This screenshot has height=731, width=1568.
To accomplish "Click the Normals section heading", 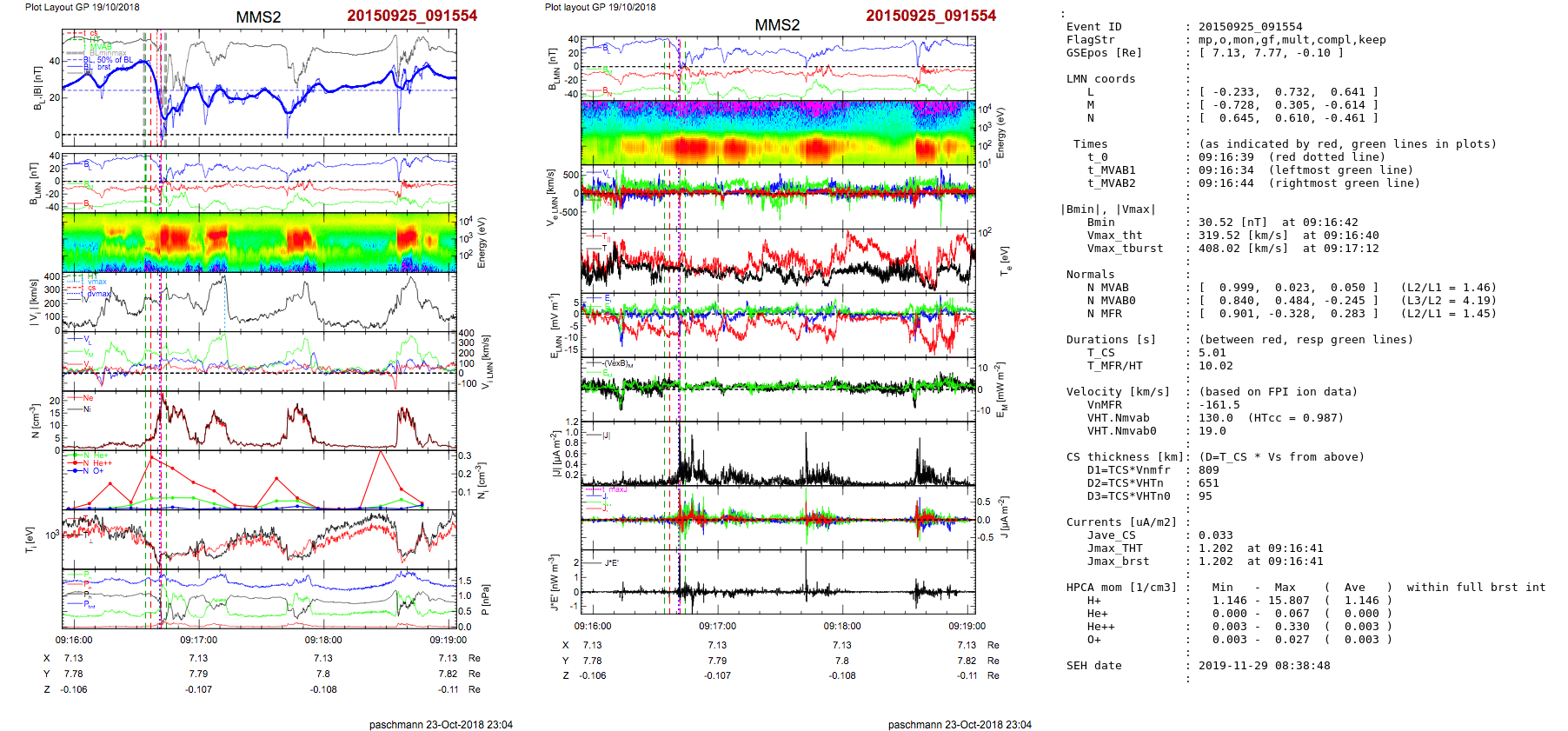I will click(1090, 275).
